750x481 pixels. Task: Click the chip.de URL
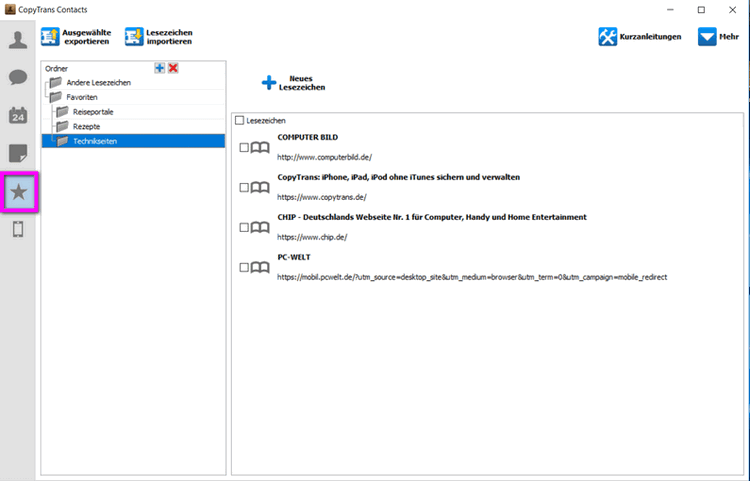click(312, 237)
